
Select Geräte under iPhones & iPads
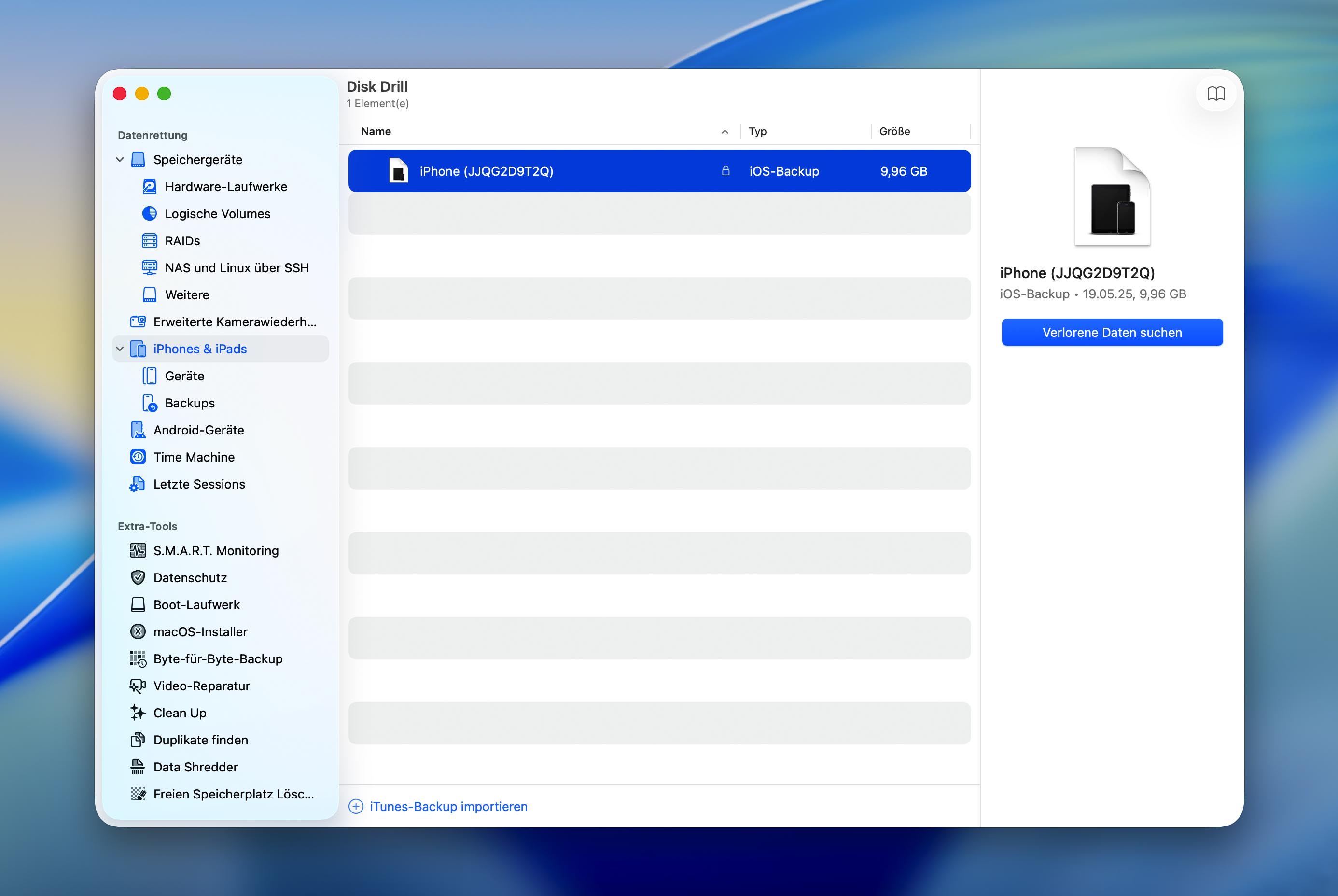[x=184, y=376]
